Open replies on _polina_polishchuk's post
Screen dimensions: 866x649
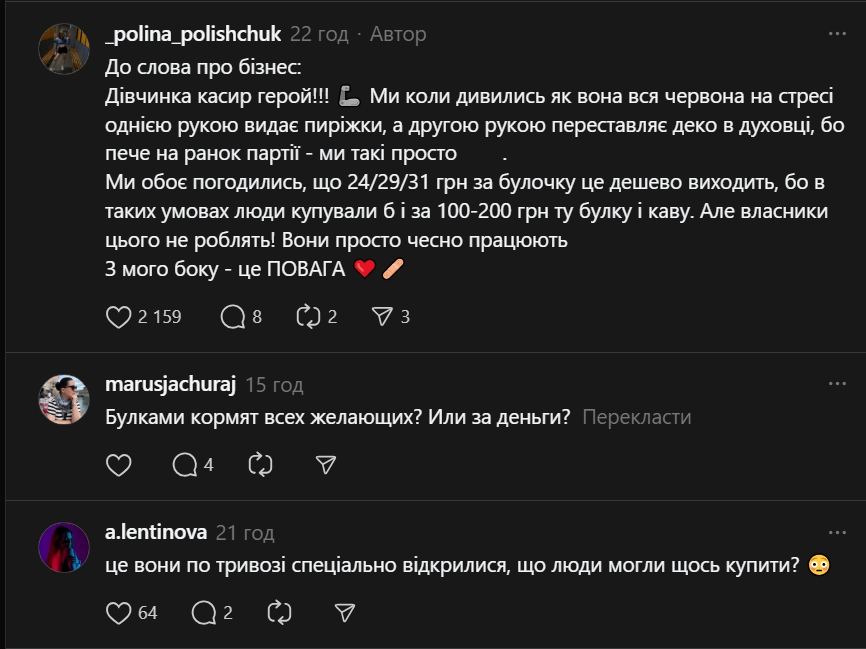(232, 317)
